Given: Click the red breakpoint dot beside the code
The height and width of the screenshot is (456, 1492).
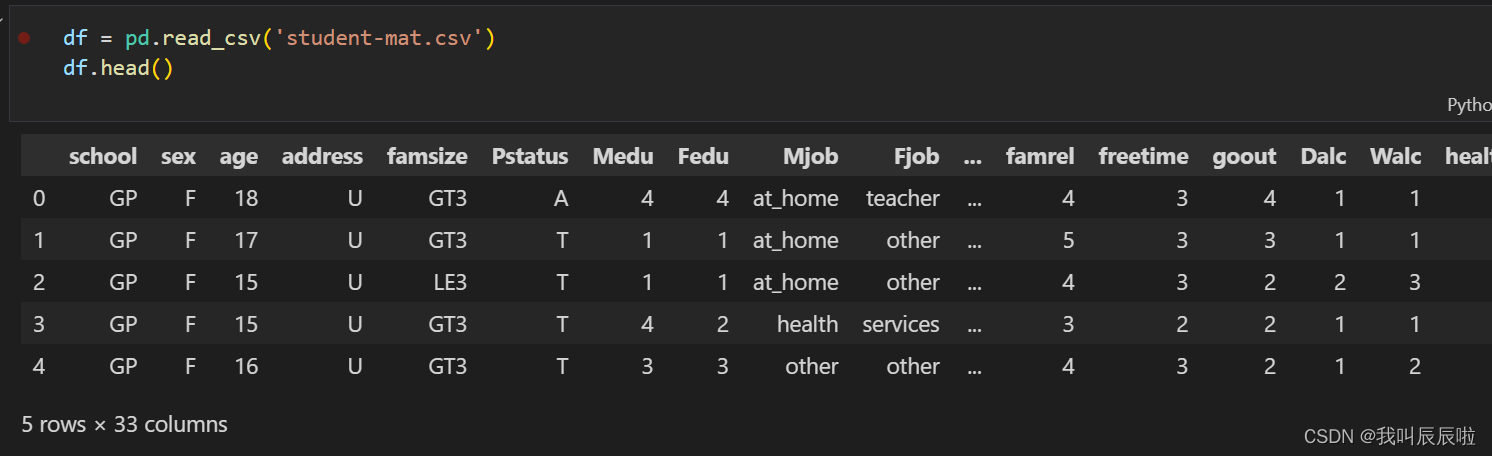Looking at the screenshot, I should pyautogui.click(x=24, y=38).
